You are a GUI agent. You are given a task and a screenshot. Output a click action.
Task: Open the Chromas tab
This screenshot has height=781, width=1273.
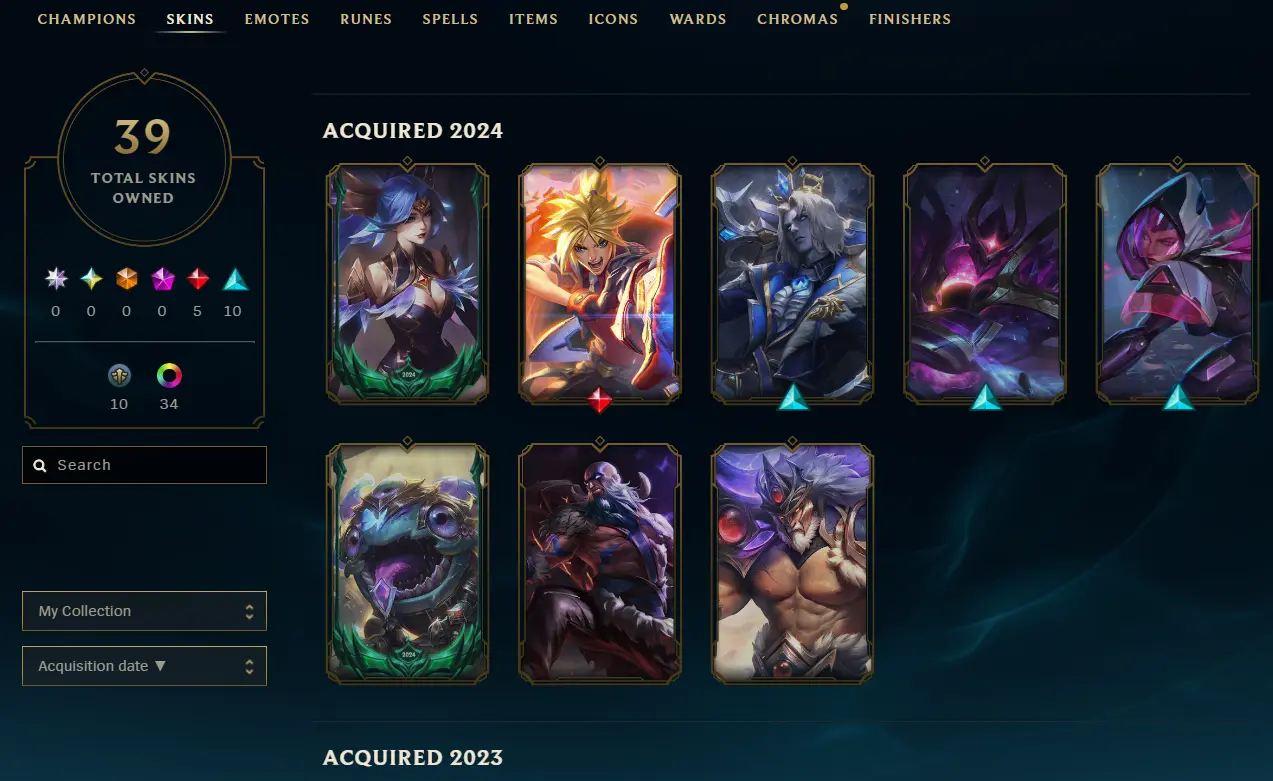[x=797, y=19]
